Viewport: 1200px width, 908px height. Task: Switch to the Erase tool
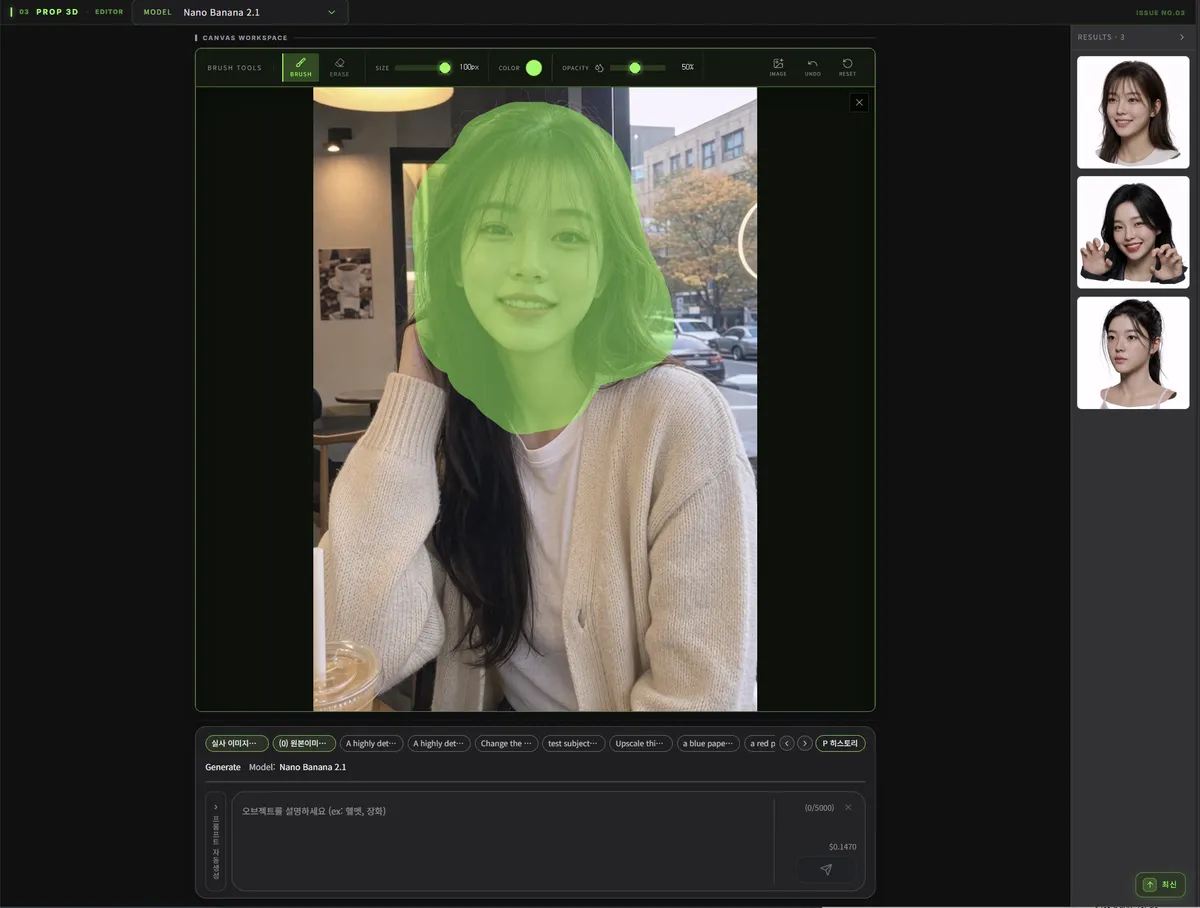pyautogui.click(x=340, y=67)
